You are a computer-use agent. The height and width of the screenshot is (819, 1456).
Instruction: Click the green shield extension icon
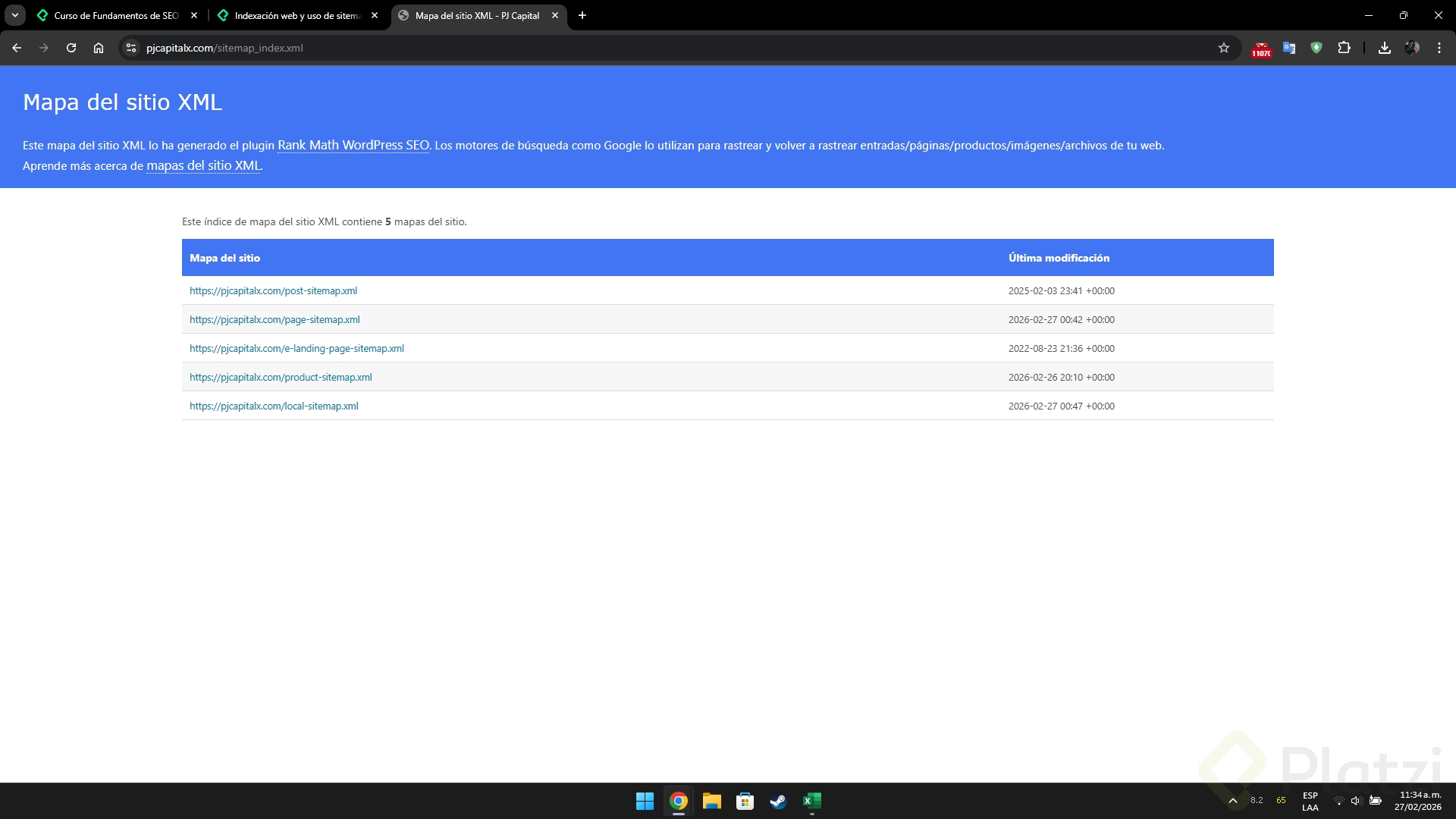1316,48
